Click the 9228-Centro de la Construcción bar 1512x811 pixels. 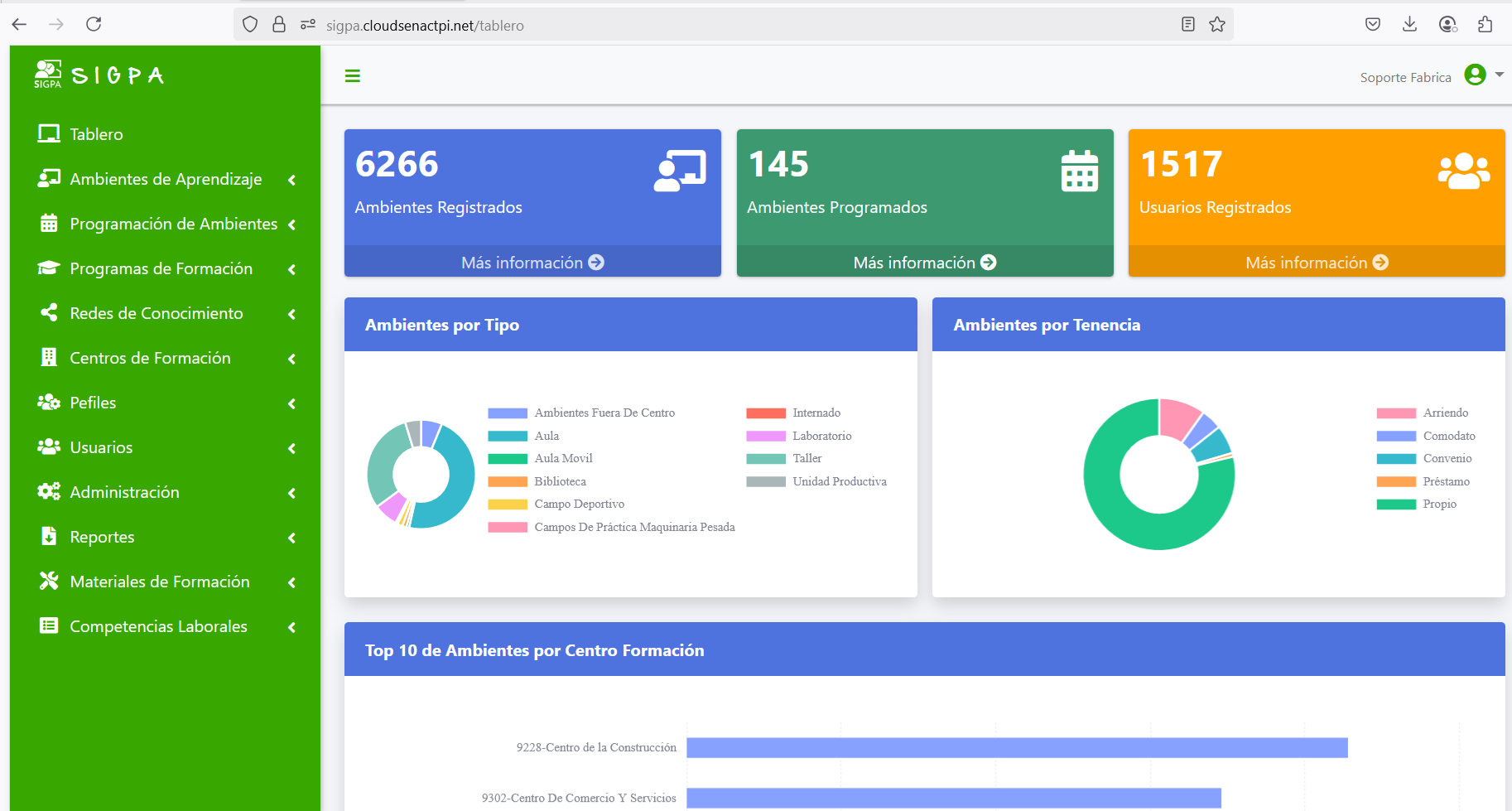coord(1016,748)
